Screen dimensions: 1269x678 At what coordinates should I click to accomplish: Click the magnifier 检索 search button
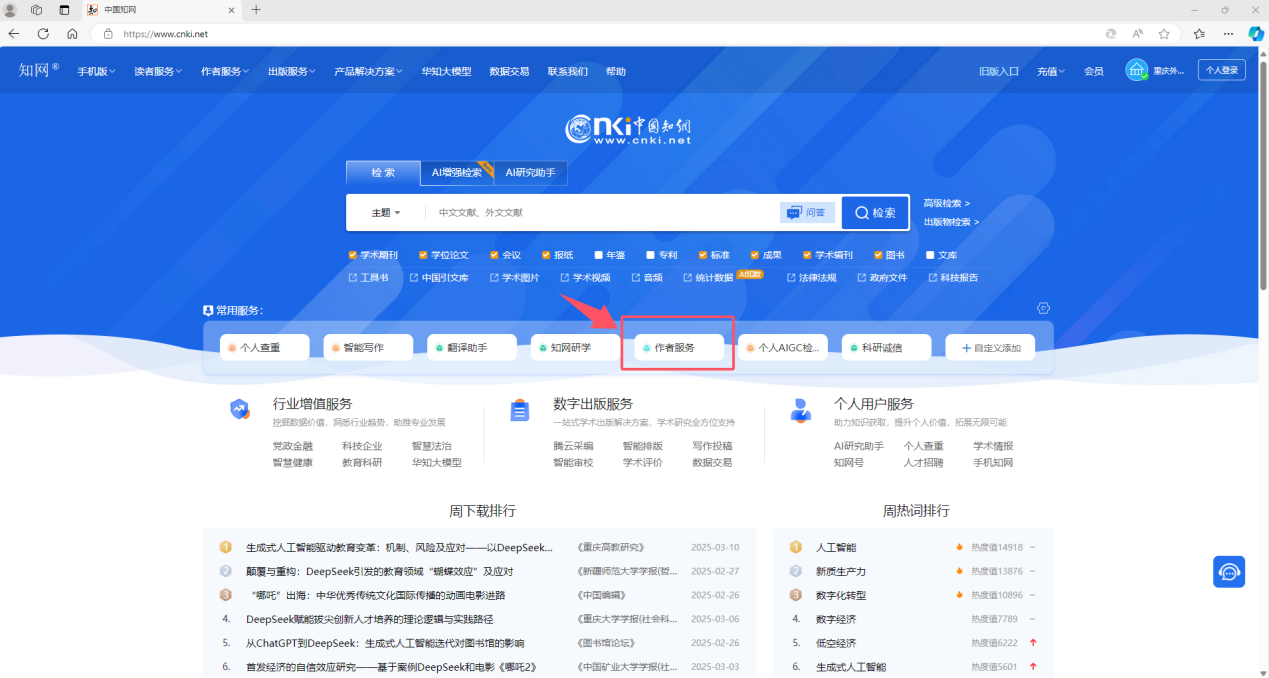coord(875,213)
